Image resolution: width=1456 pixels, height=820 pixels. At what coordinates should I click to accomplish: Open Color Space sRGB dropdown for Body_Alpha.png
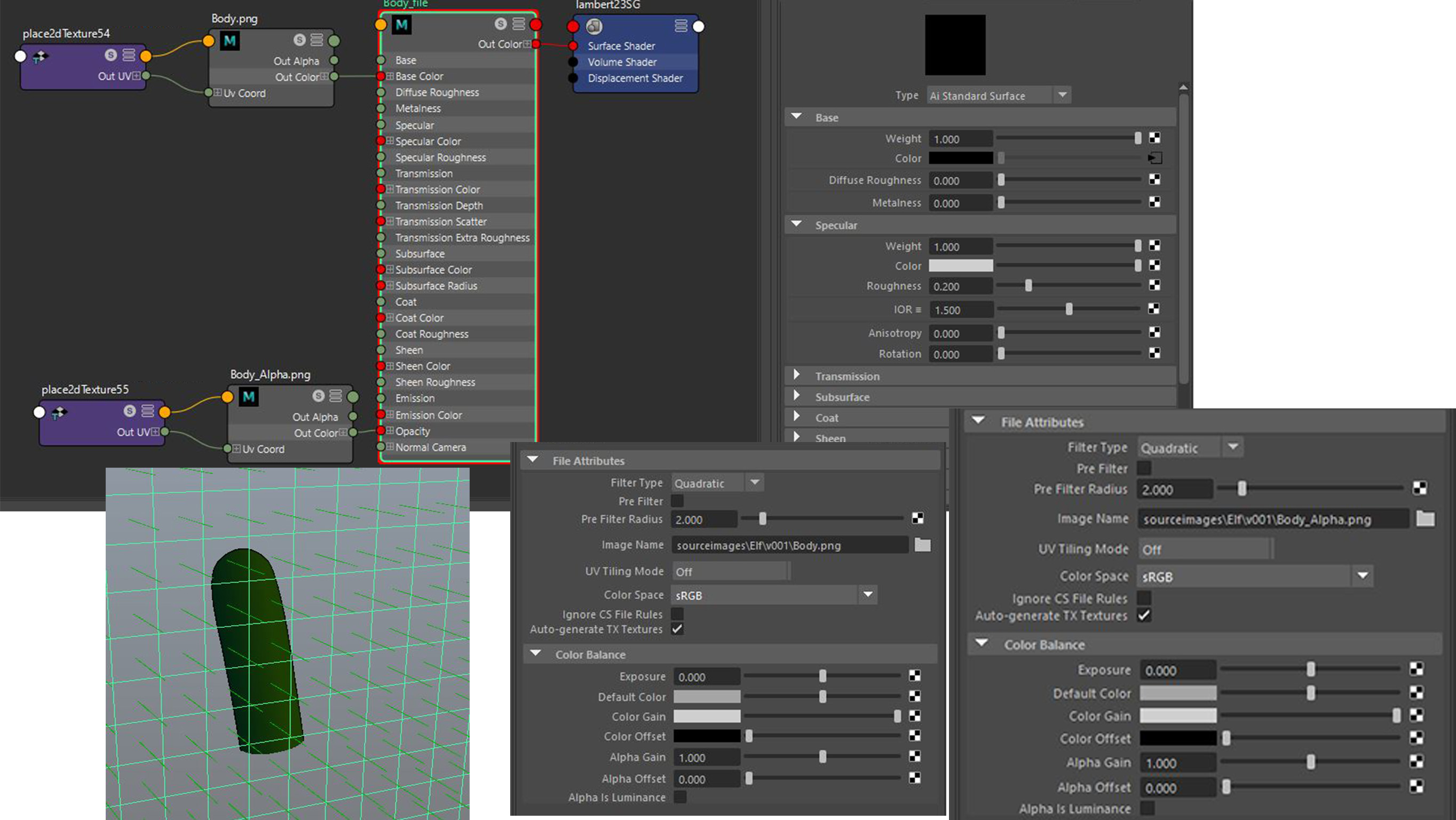click(x=1255, y=576)
